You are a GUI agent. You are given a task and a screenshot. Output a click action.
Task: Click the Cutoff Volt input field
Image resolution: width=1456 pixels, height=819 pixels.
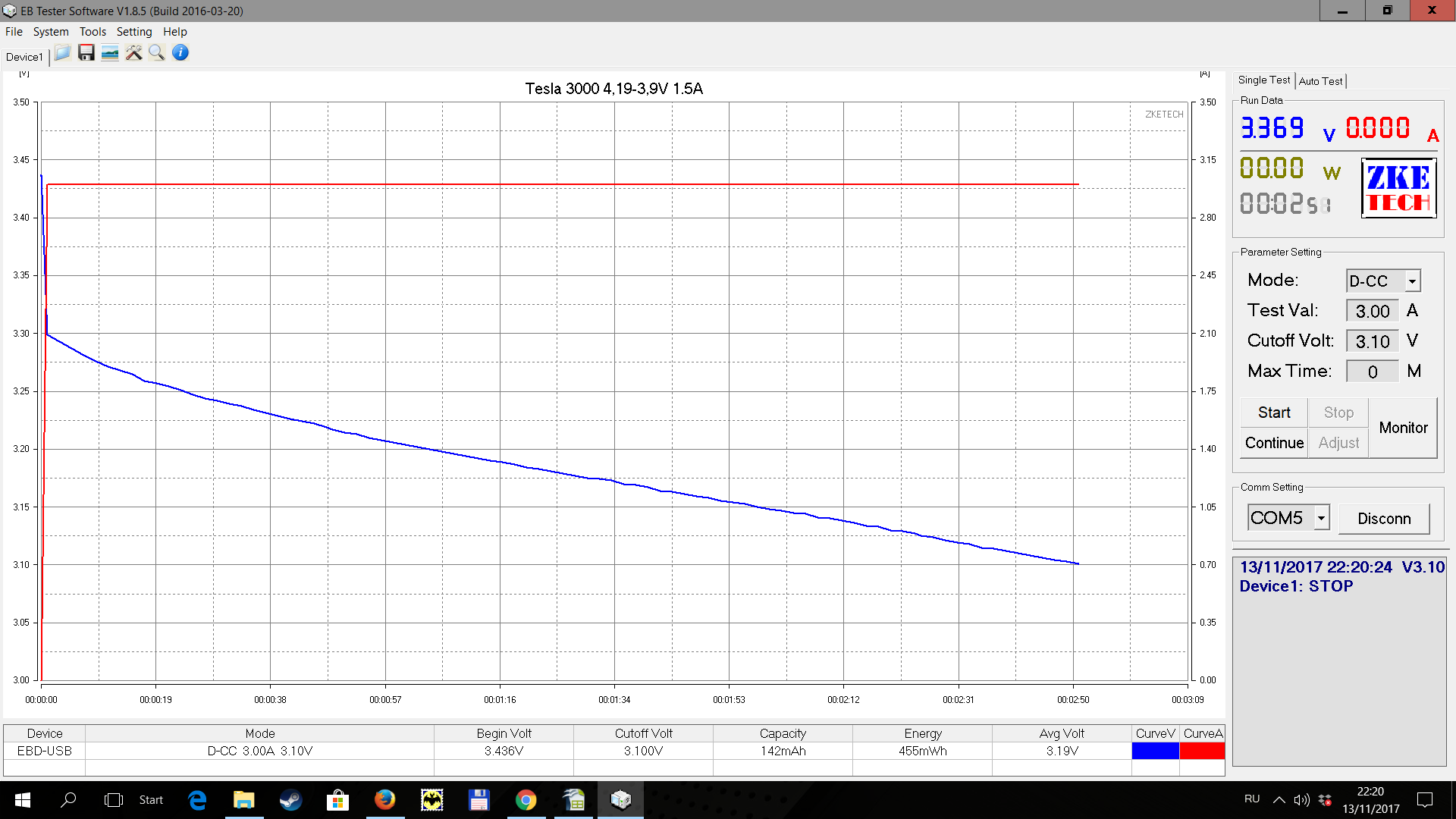1372,341
